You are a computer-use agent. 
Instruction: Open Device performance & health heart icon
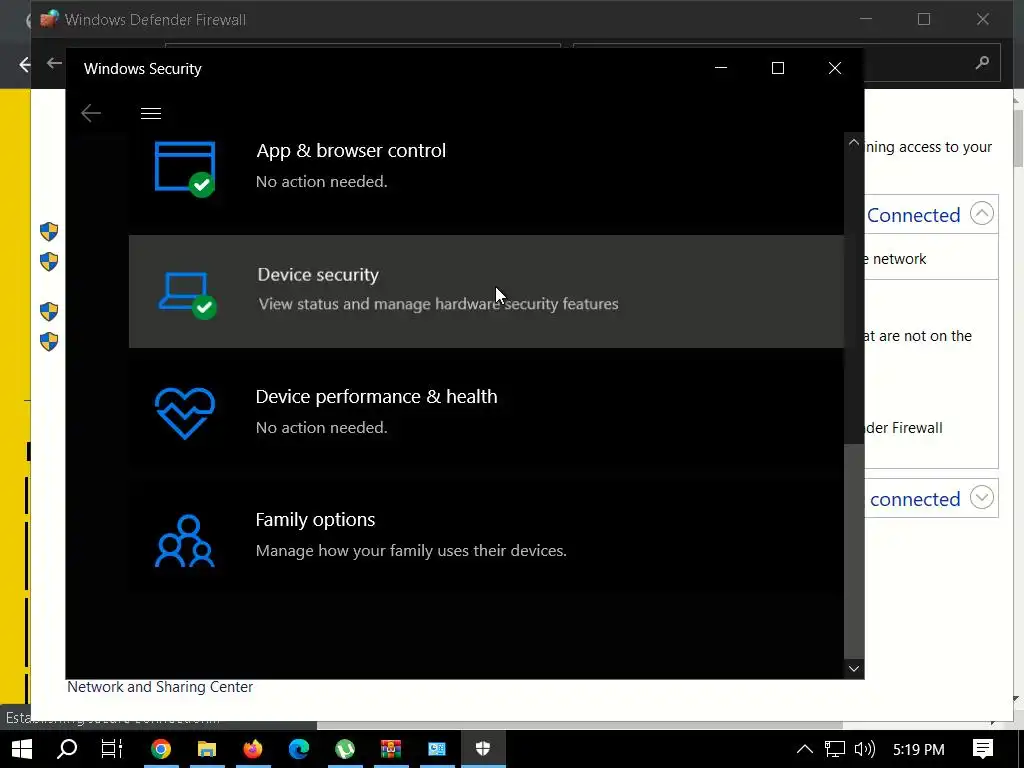[x=185, y=413]
